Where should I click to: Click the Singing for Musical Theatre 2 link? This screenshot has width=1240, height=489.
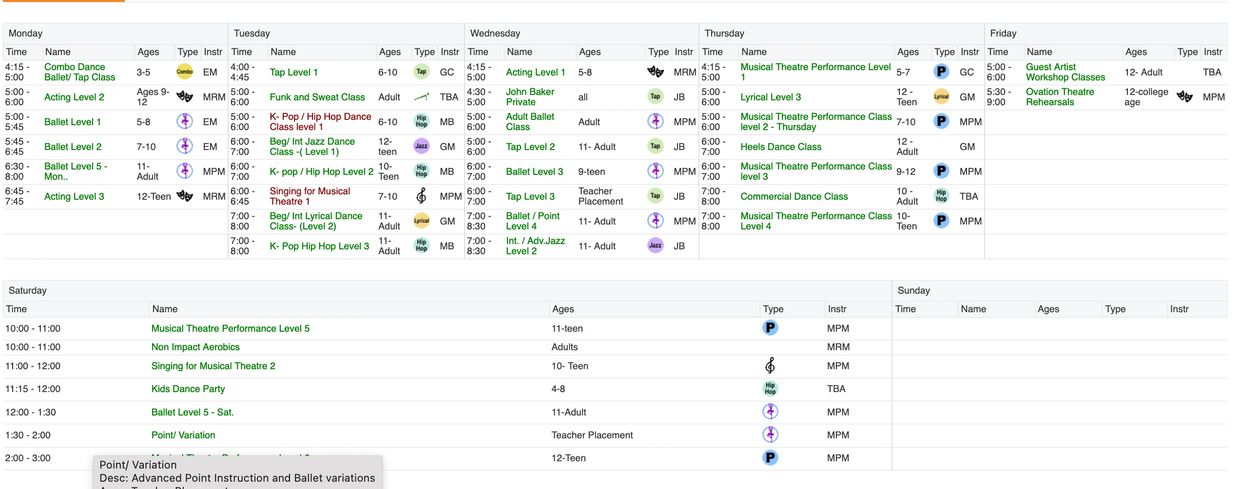coord(213,366)
